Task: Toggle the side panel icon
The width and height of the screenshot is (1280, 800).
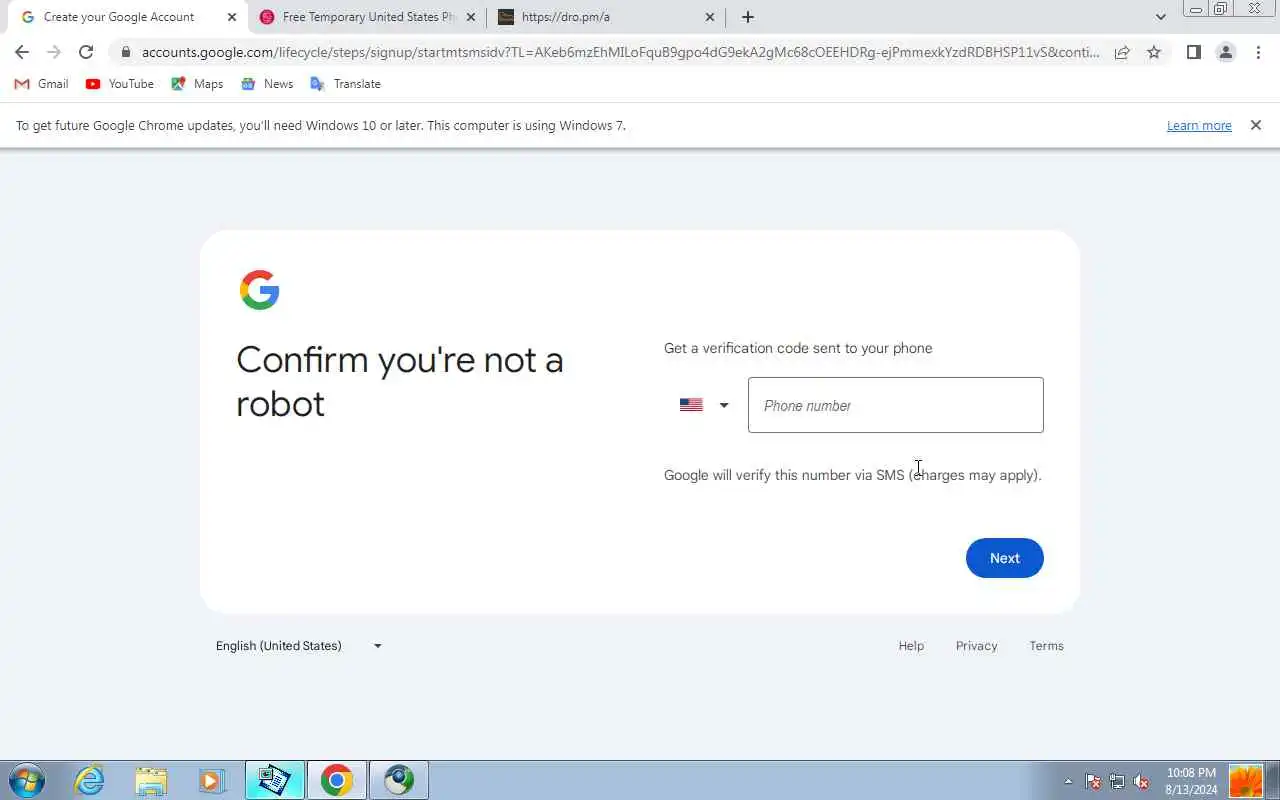Action: pos(1193,52)
